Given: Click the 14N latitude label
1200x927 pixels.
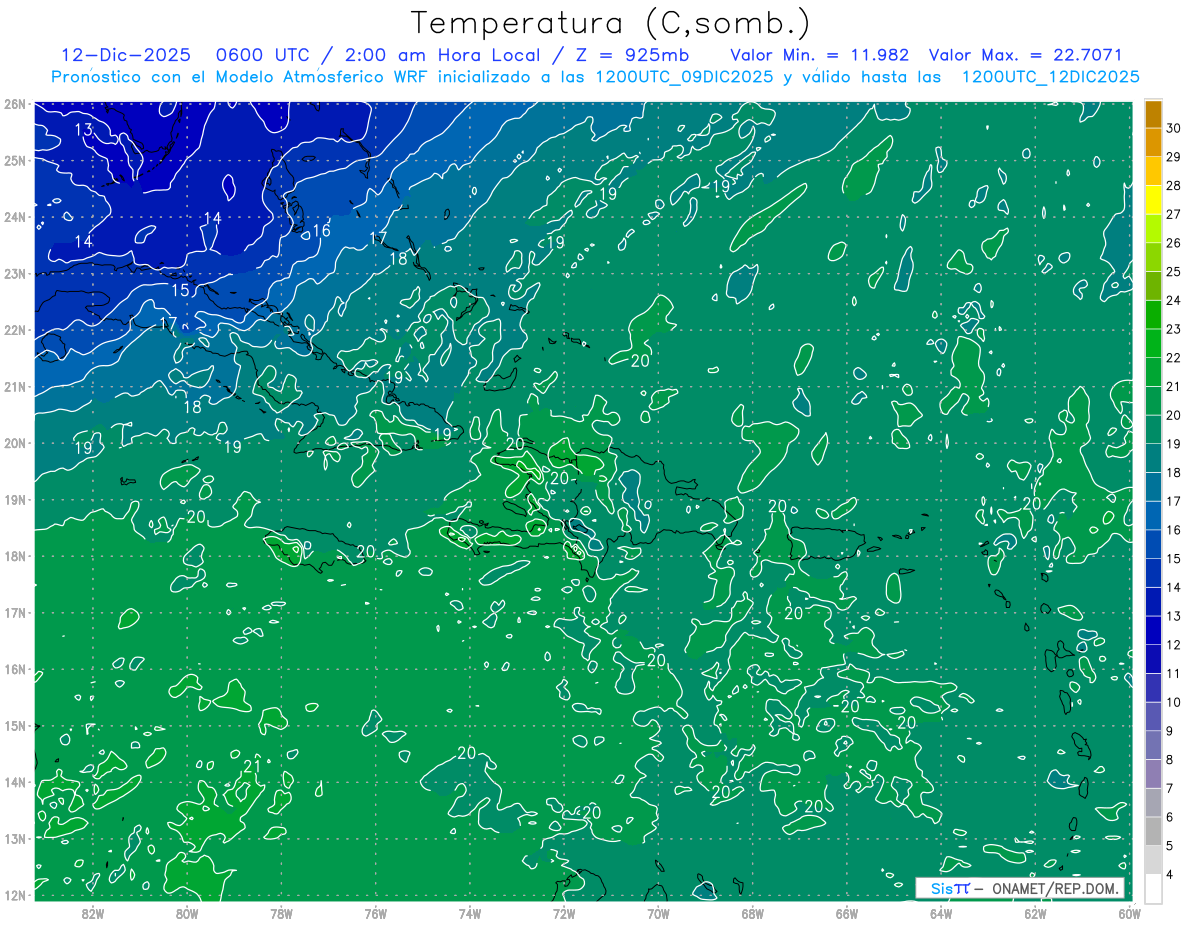Looking at the screenshot, I should click(14, 782).
